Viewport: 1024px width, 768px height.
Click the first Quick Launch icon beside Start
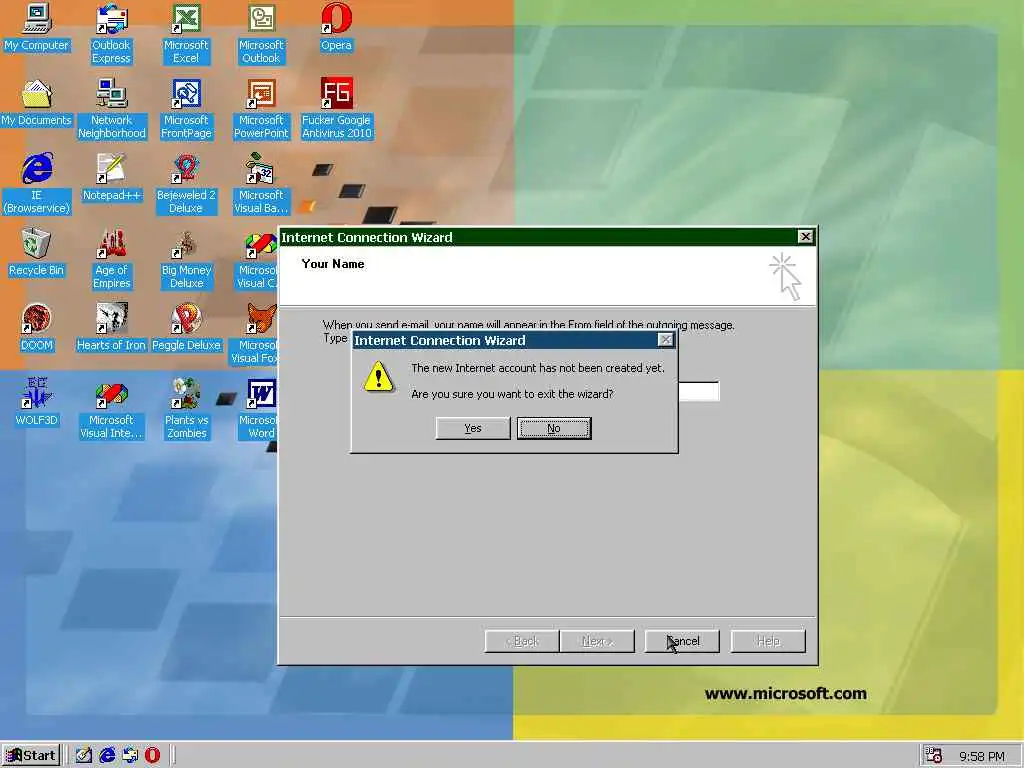pyautogui.click(x=84, y=756)
